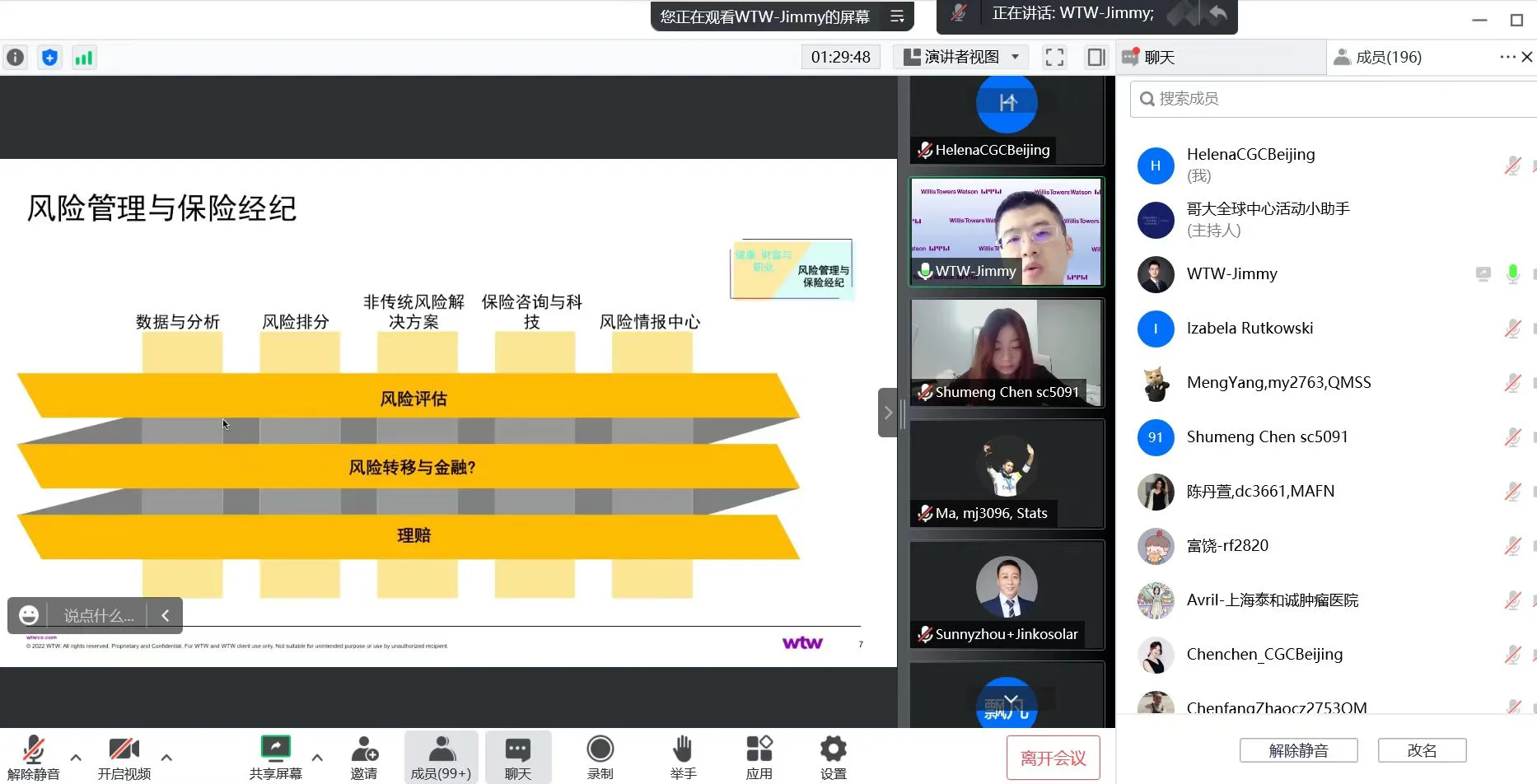Select WTW-Jimmy video thumbnail

coord(1007,231)
